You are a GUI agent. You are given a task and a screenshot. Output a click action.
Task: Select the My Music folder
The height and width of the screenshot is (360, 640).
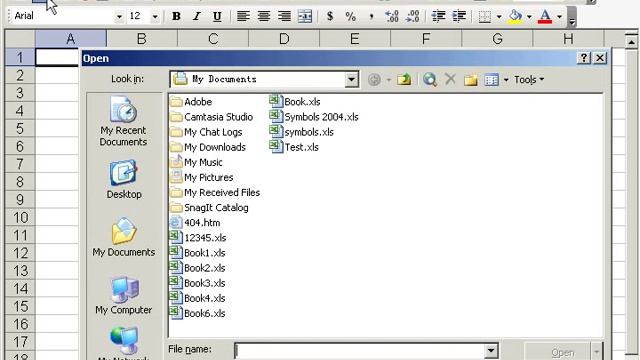pyautogui.click(x=196, y=162)
